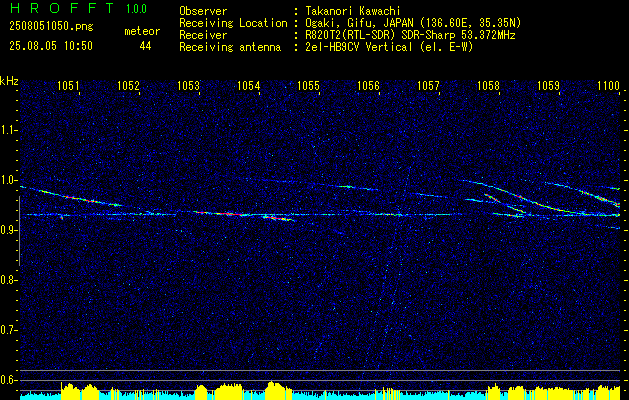Click the 0.9 kHz axis label
The height and width of the screenshot is (400, 629).
point(8,230)
